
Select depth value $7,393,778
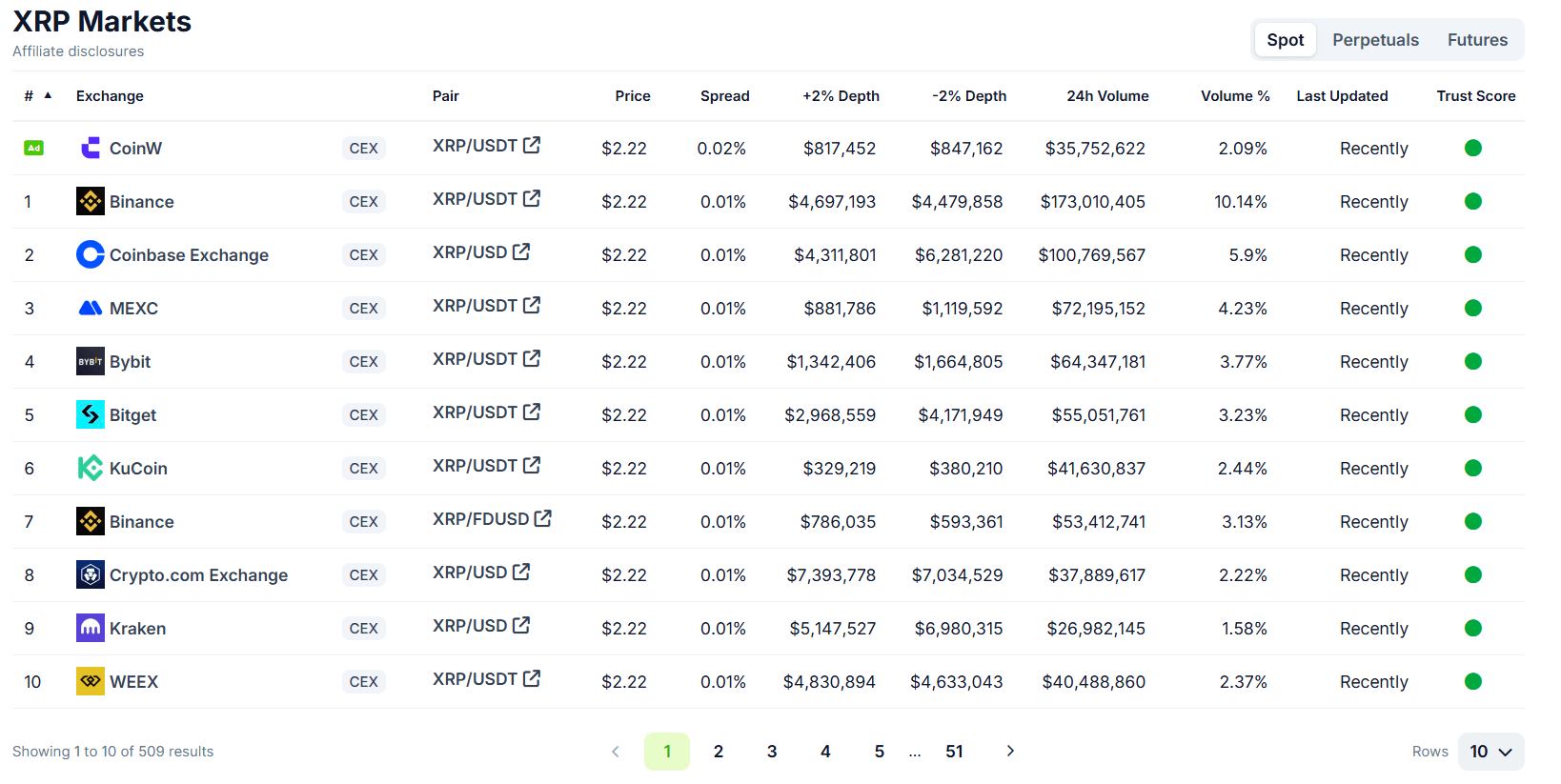pos(831,575)
